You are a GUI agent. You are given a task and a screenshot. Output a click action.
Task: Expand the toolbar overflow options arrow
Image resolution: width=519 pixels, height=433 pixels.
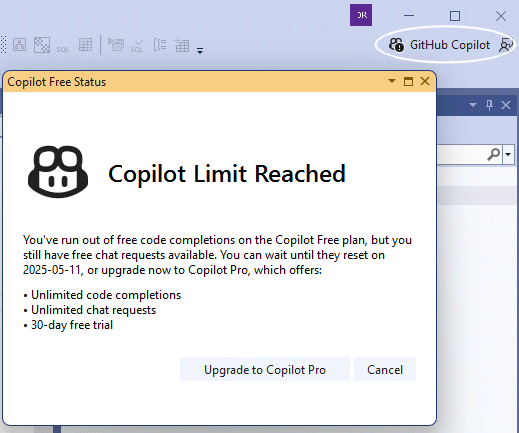click(x=200, y=51)
